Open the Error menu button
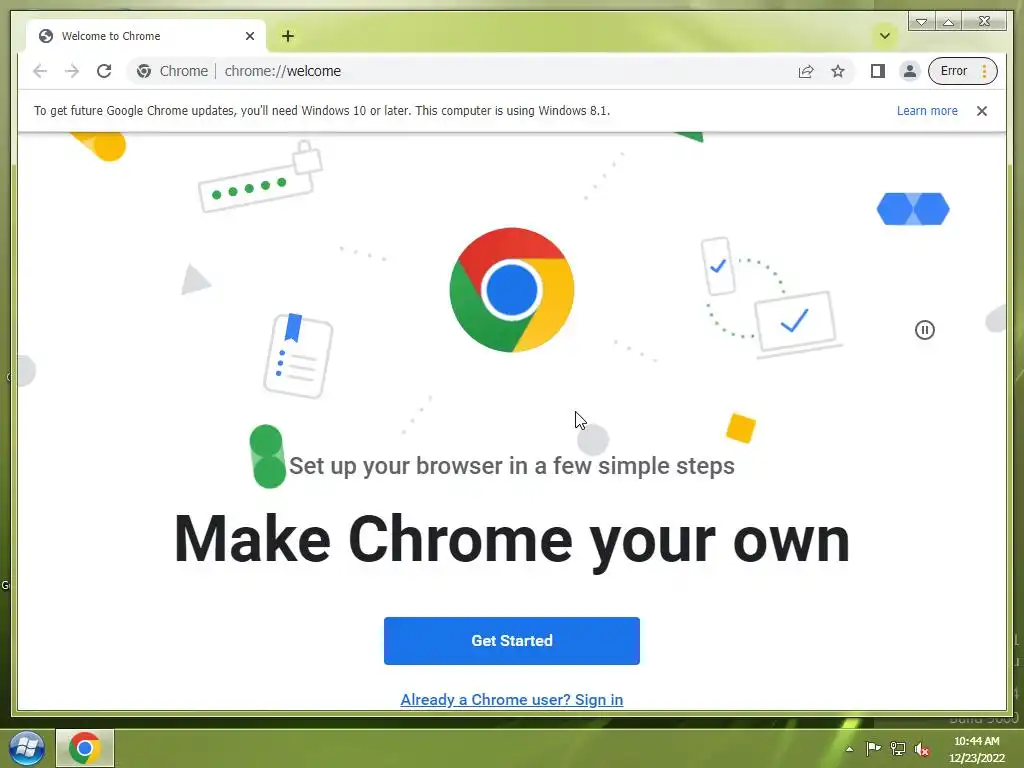The image size is (1024, 768). pos(963,71)
